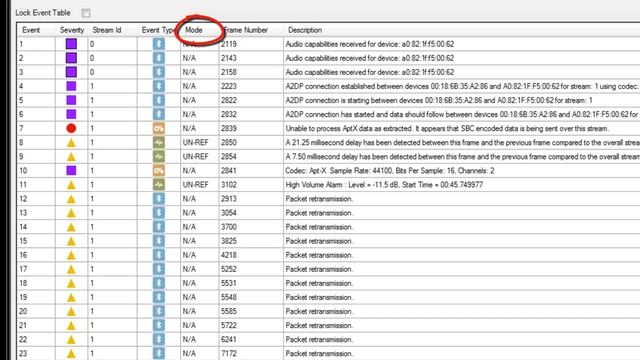The width and height of the screenshot is (640, 360).
Task: Select frame number 5585
Action: click(229, 311)
